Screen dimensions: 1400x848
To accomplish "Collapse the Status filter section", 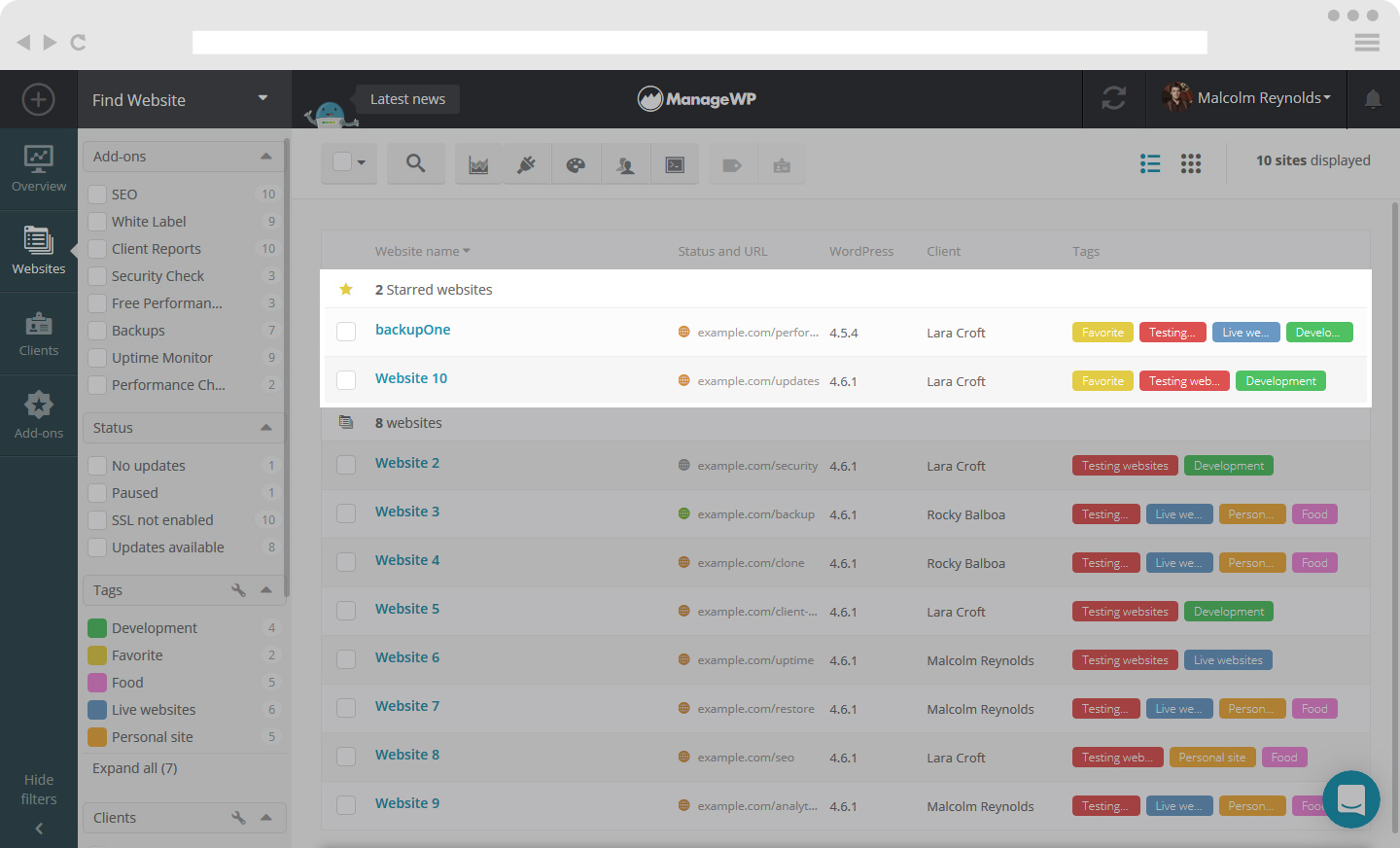I will pos(266,428).
